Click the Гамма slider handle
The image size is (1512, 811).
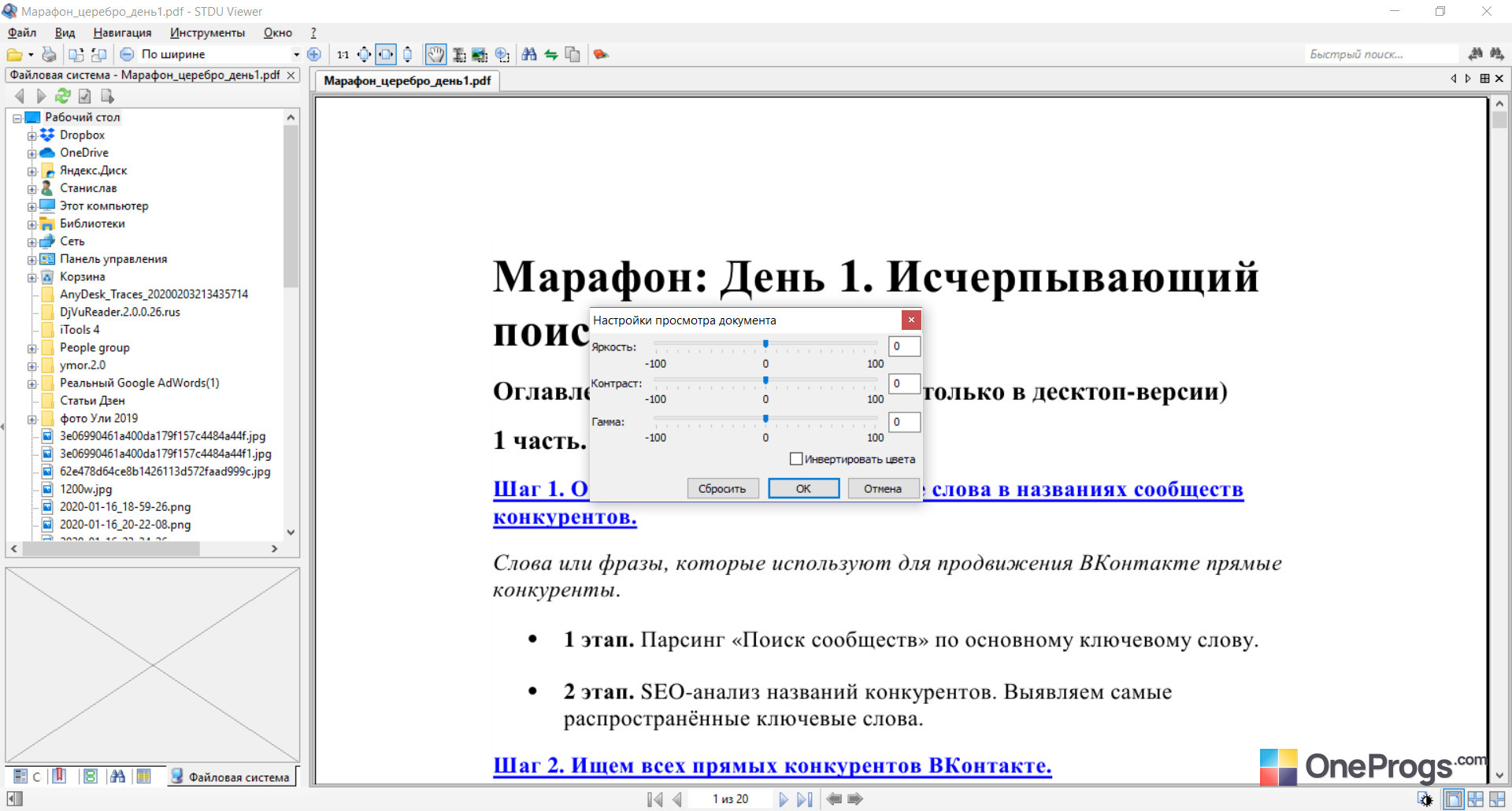[x=765, y=419]
